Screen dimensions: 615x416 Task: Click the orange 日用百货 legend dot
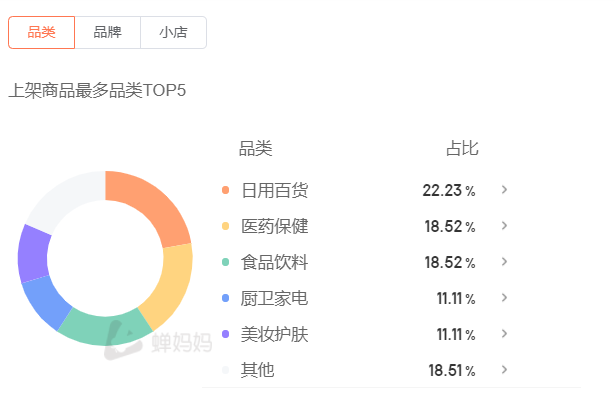[225, 190]
